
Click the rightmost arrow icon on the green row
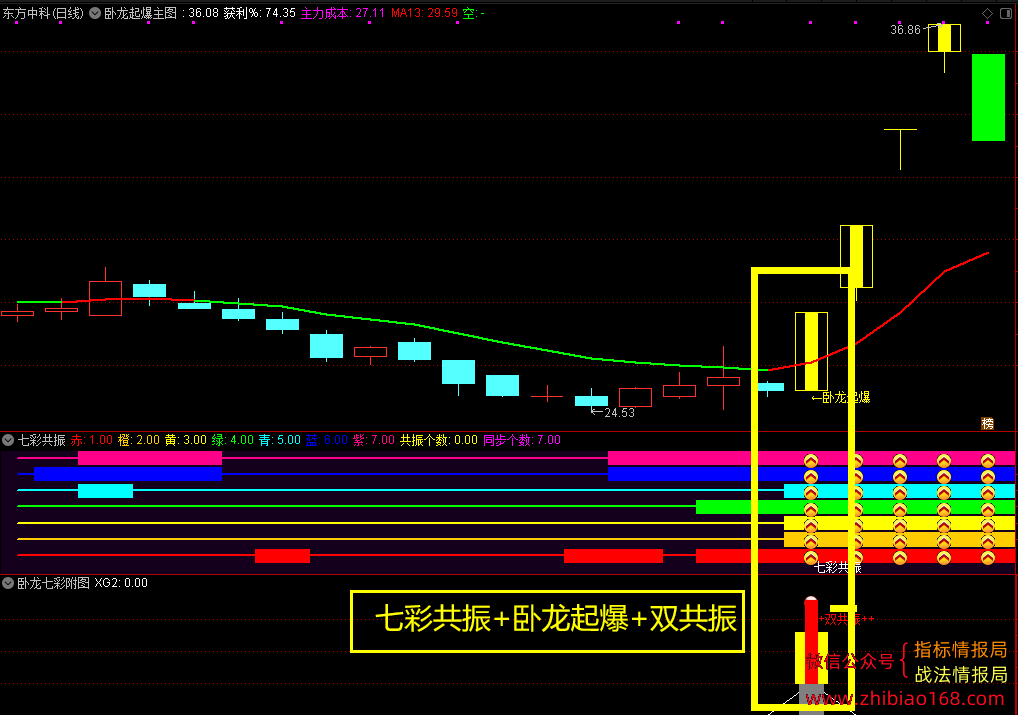point(987,508)
